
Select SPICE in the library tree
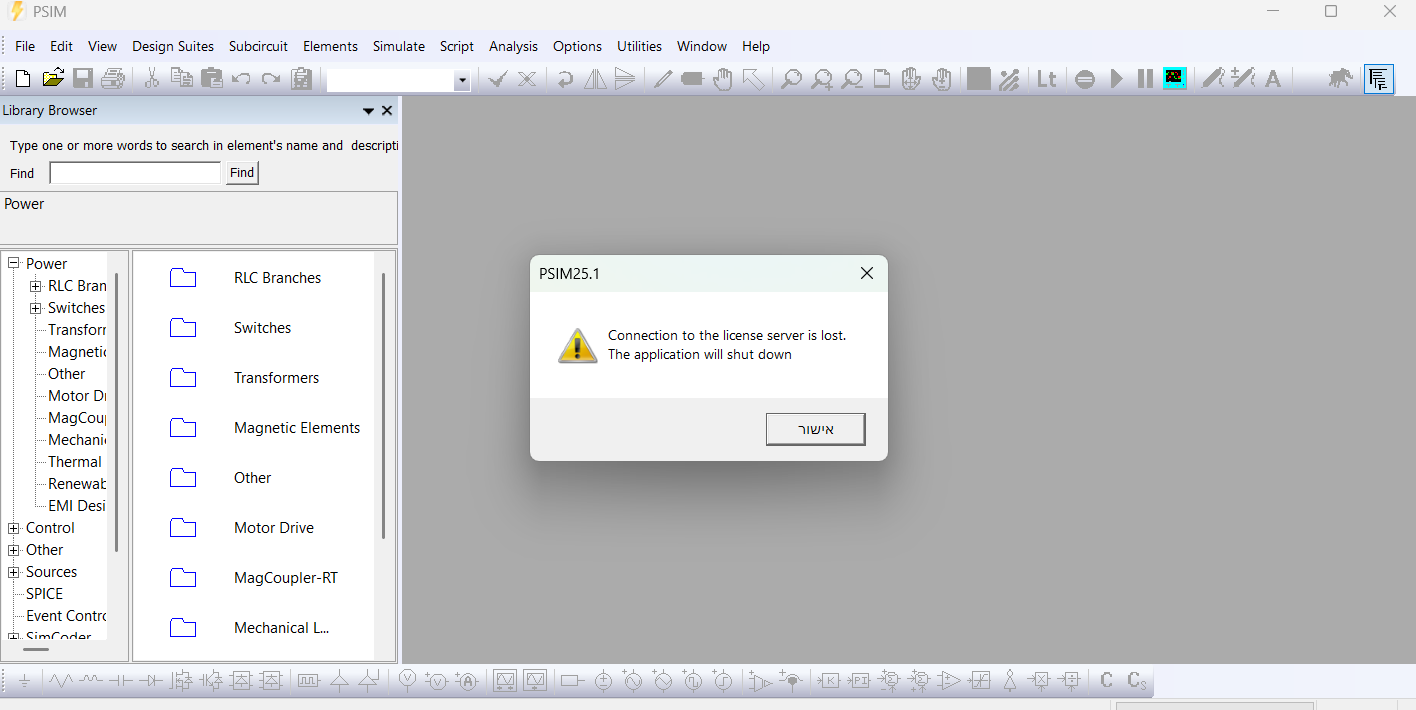coord(44,594)
